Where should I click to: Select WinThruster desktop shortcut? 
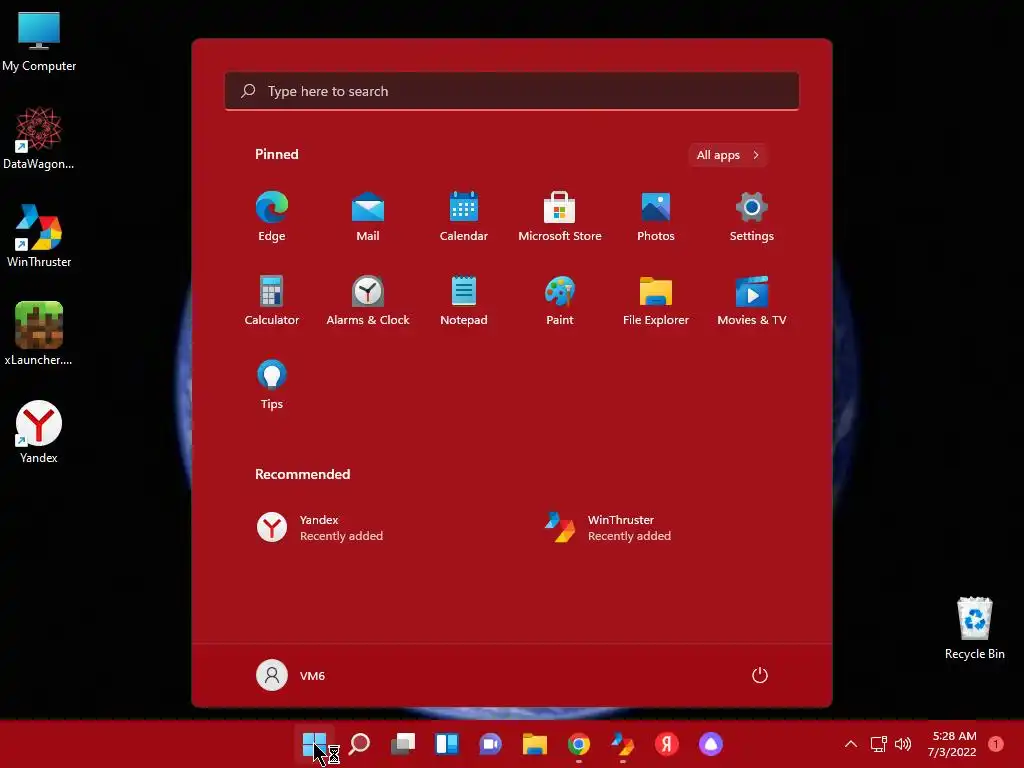[x=39, y=236]
